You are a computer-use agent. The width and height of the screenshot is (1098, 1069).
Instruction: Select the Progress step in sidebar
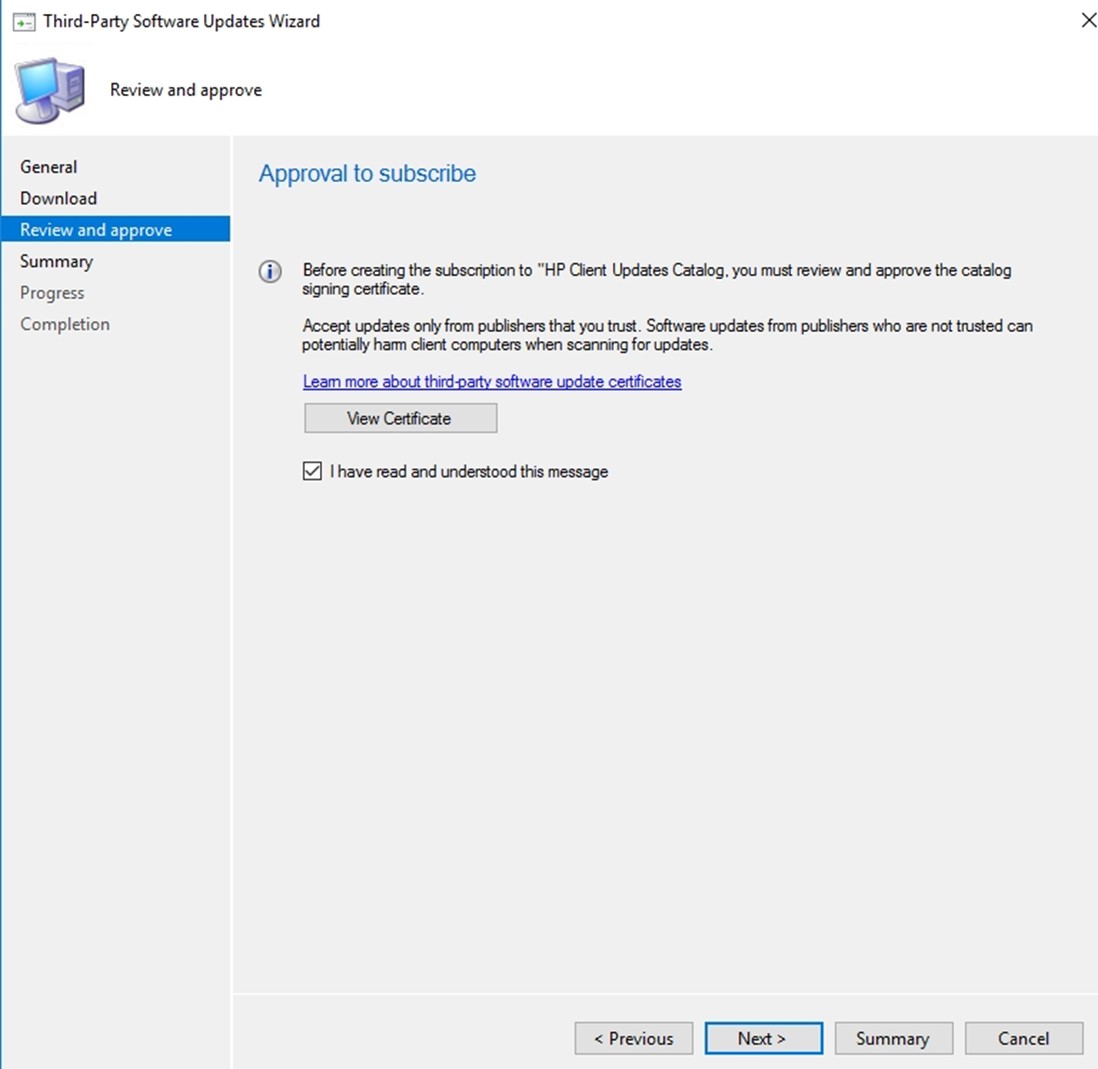(52, 293)
